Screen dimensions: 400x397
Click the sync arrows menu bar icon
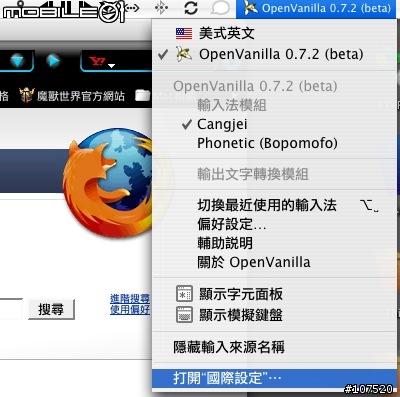[191, 8]
